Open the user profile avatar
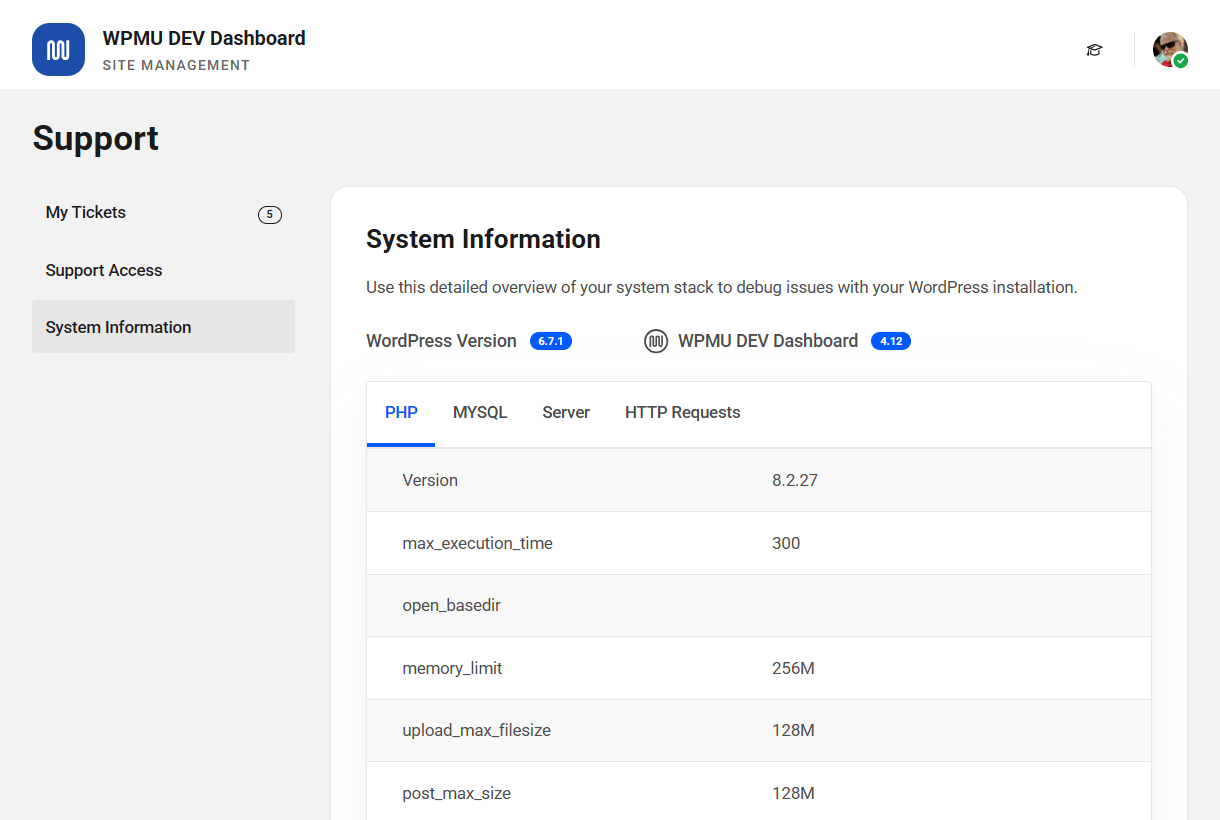 point(1170,50)
